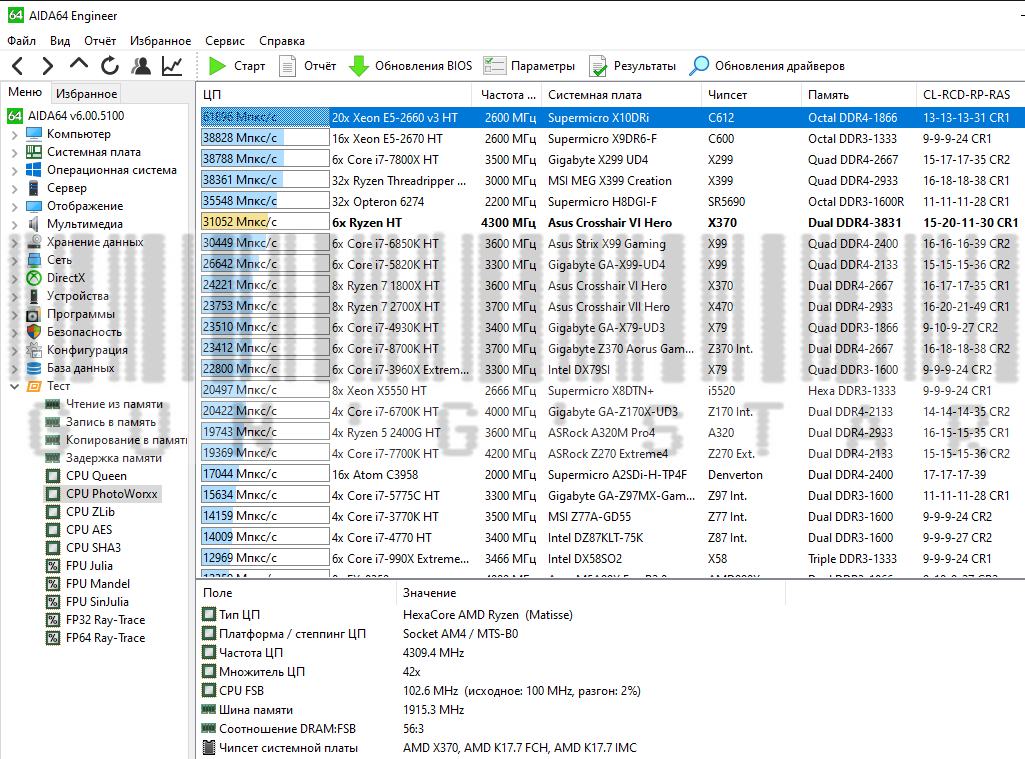Select the CPU Queen benchmark icon

pos(53,476)
